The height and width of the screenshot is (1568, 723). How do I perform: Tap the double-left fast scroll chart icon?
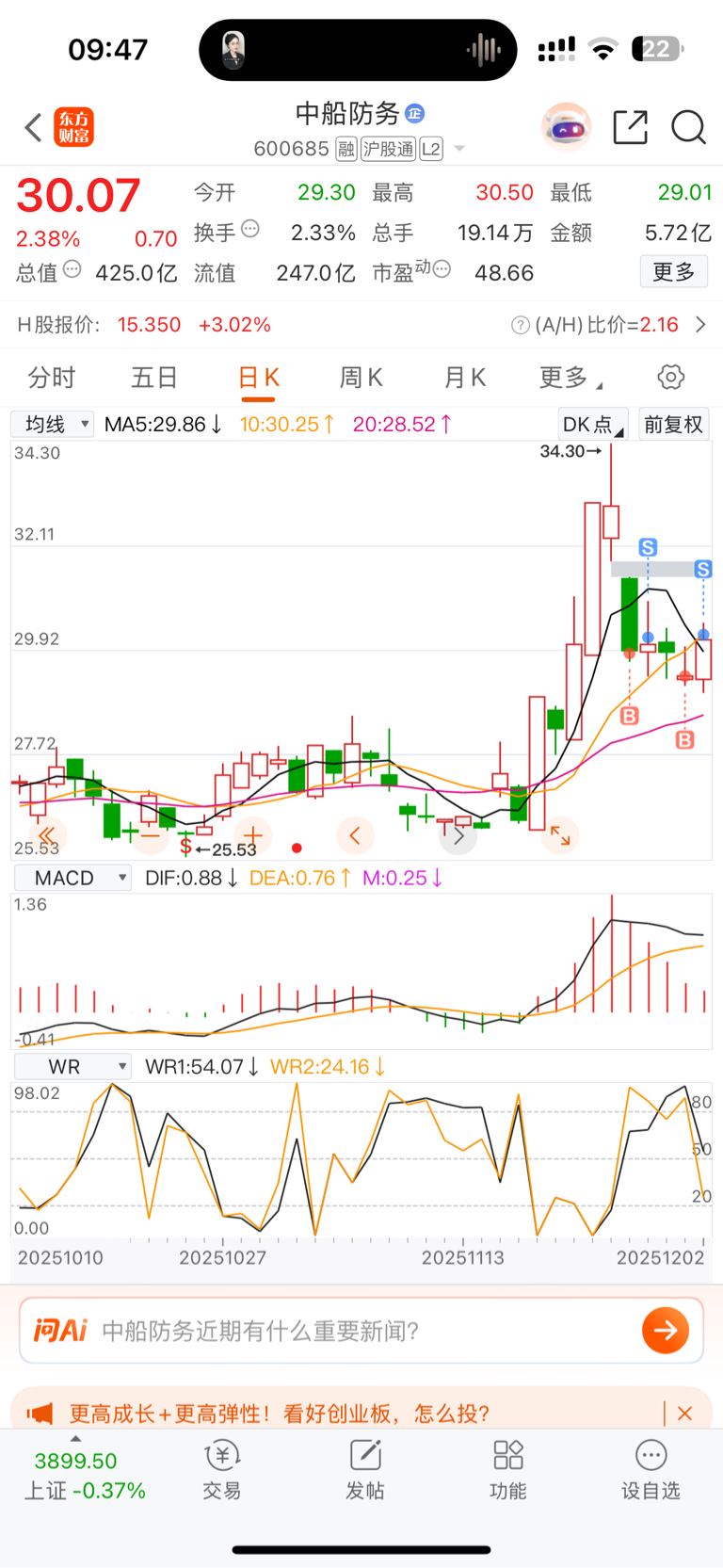tap(46, 835)
